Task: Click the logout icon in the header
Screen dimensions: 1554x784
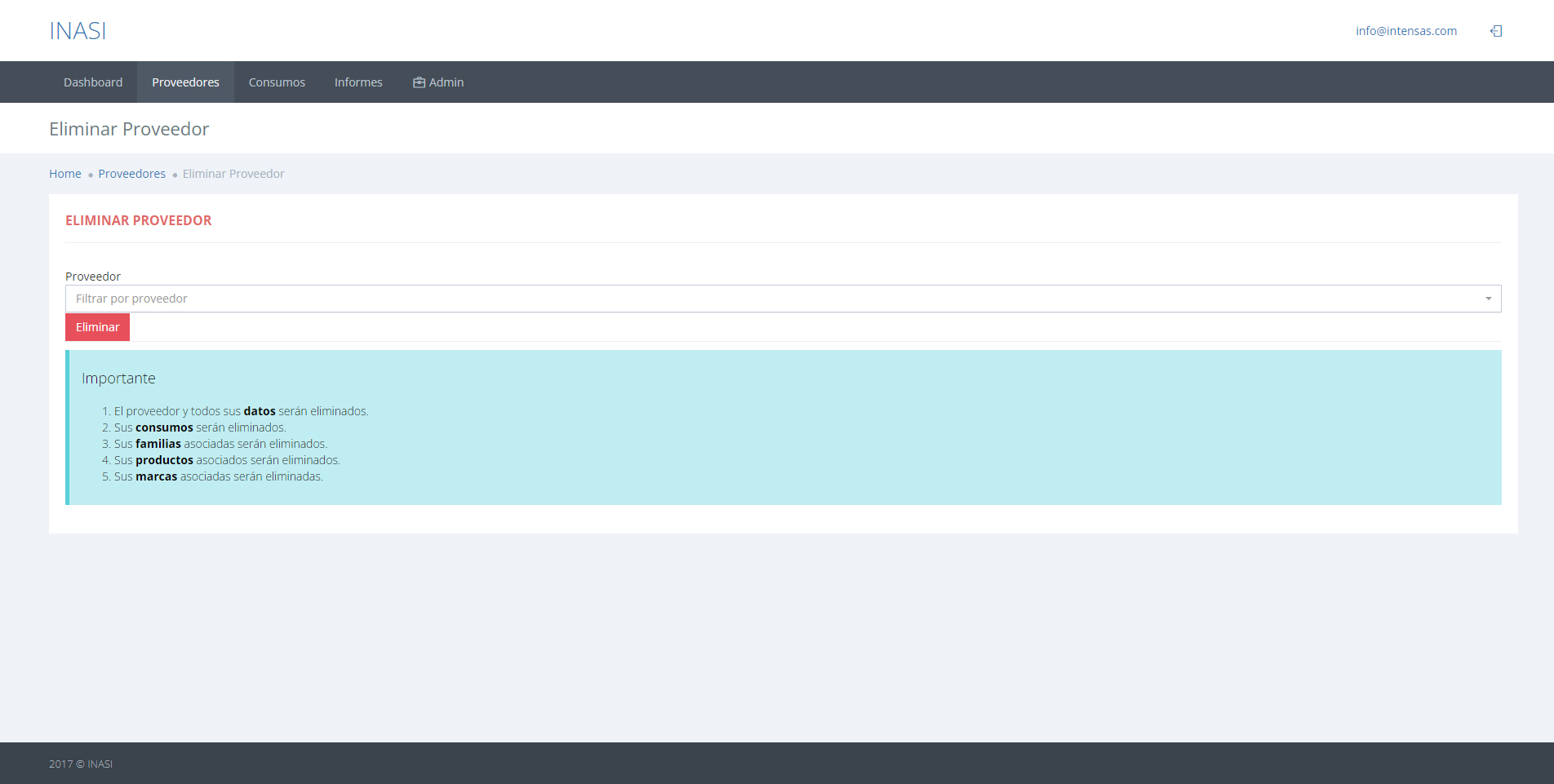Action: [1496, 31]
